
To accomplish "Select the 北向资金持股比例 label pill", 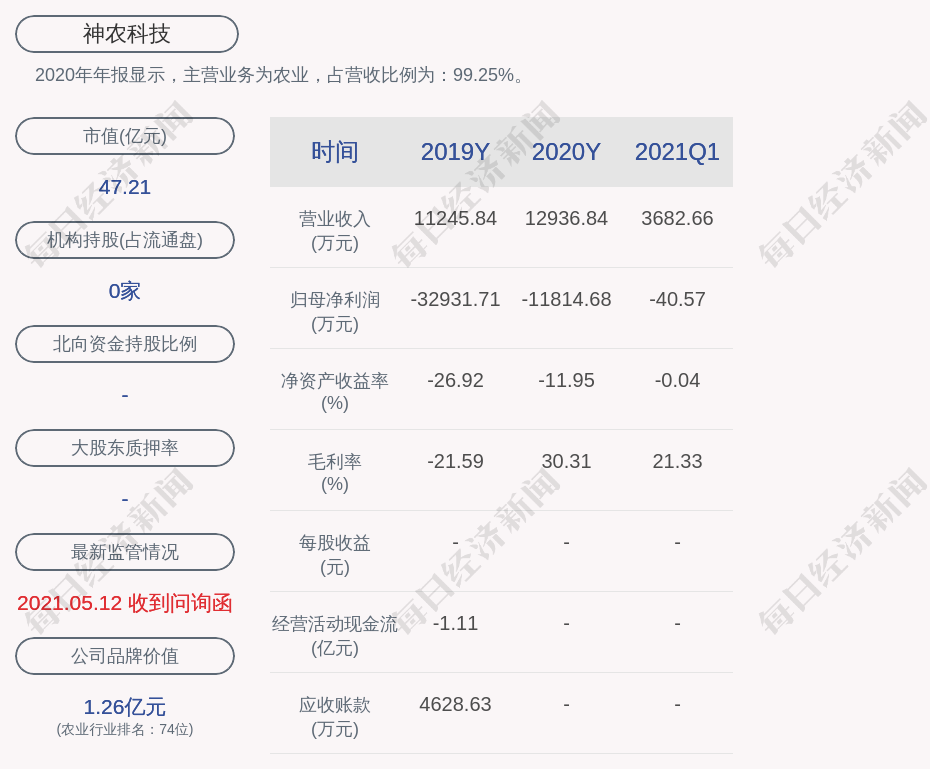I will click(x=125, y=344).
